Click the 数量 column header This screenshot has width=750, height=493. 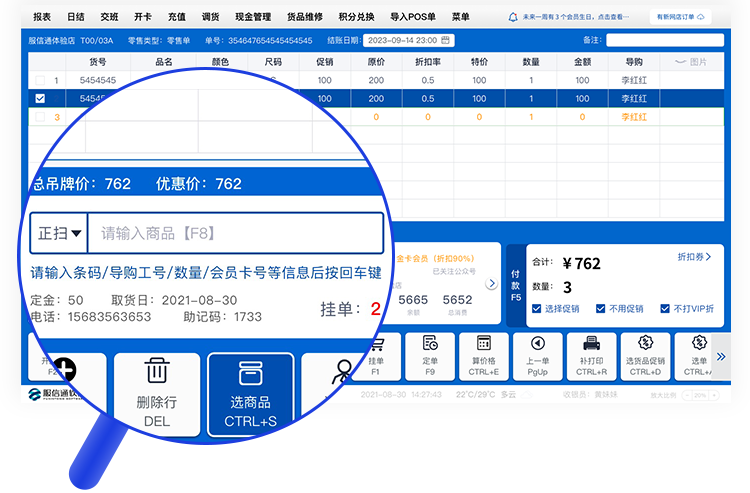pyautogui.click(x=531, y=62)
